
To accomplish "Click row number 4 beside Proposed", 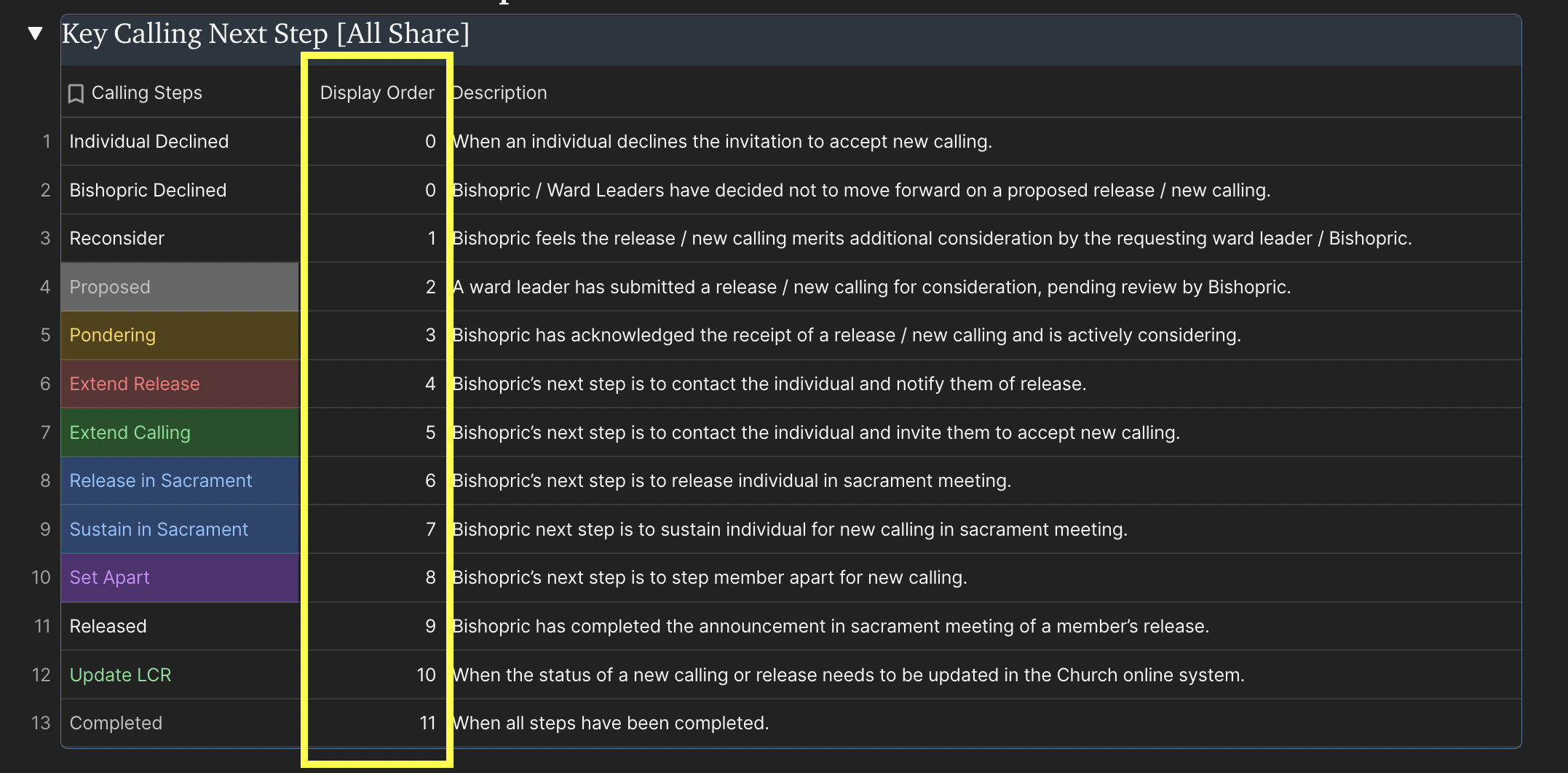I will coord(45,287).
